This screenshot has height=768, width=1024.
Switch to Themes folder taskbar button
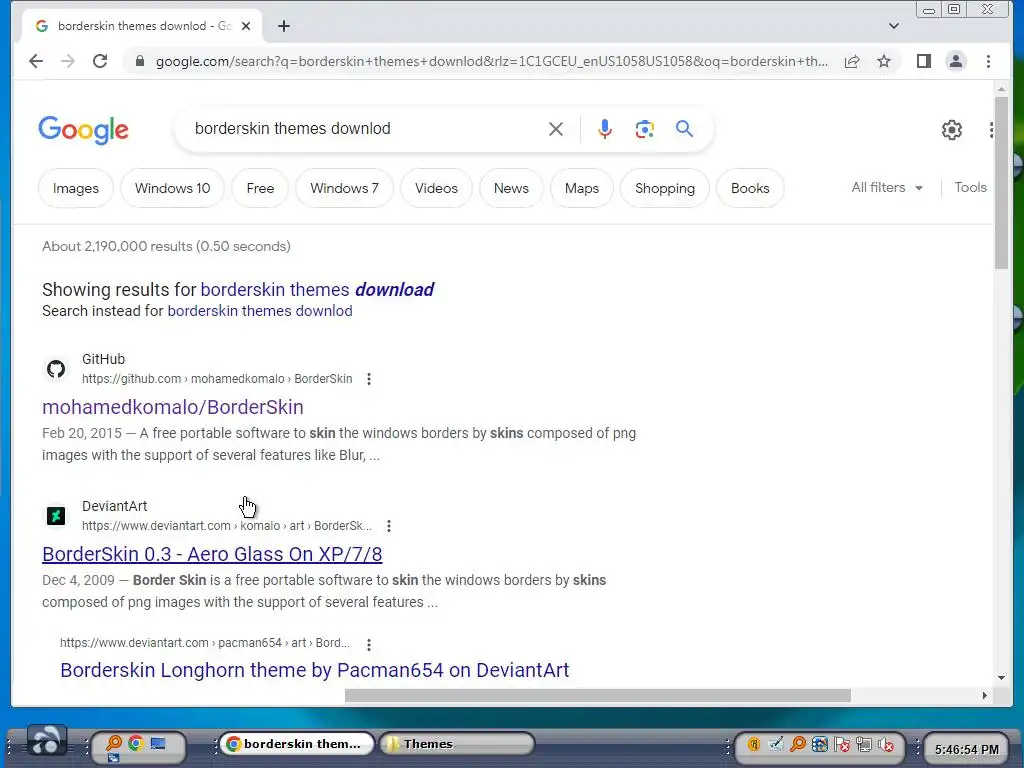tap(457, 744)
